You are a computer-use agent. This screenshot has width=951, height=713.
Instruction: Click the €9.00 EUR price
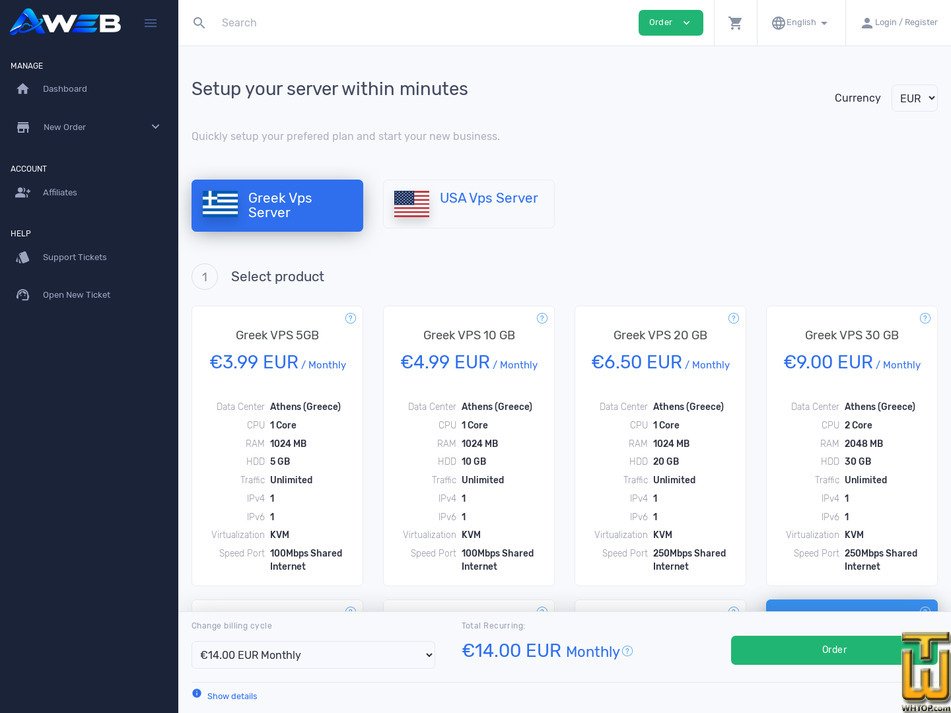tap(828, 363)
